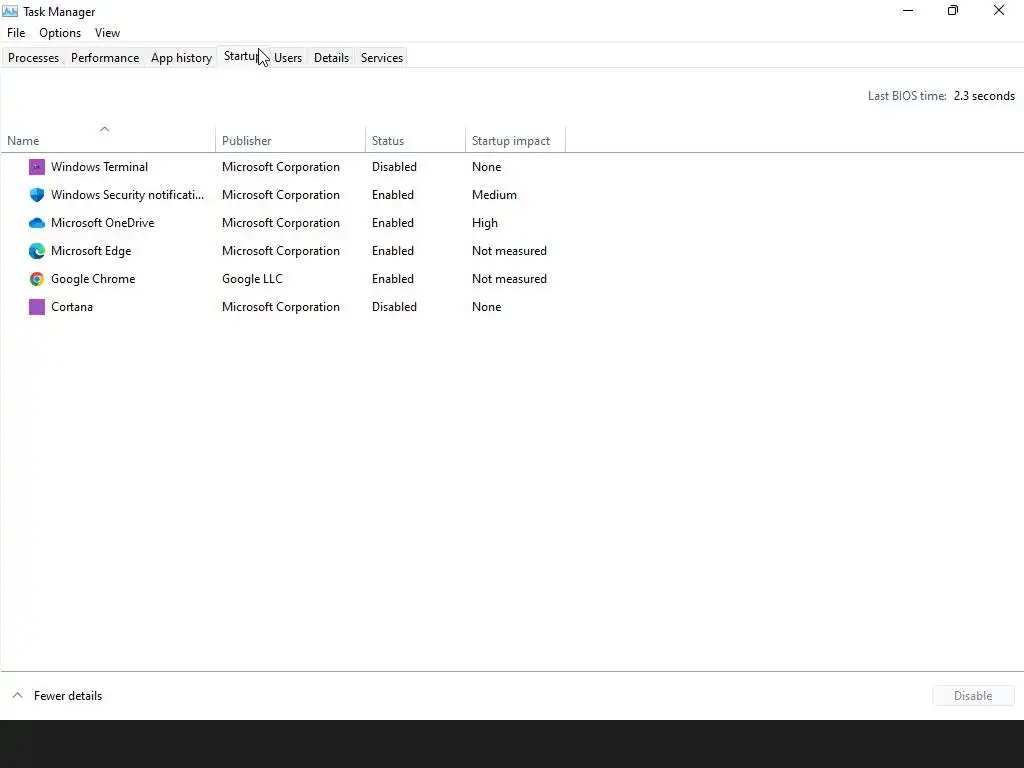This screenshot has height=768, width=1024.
Task: Switch to the Details tab
Action: pyautogui.click(x=331, y=57)
